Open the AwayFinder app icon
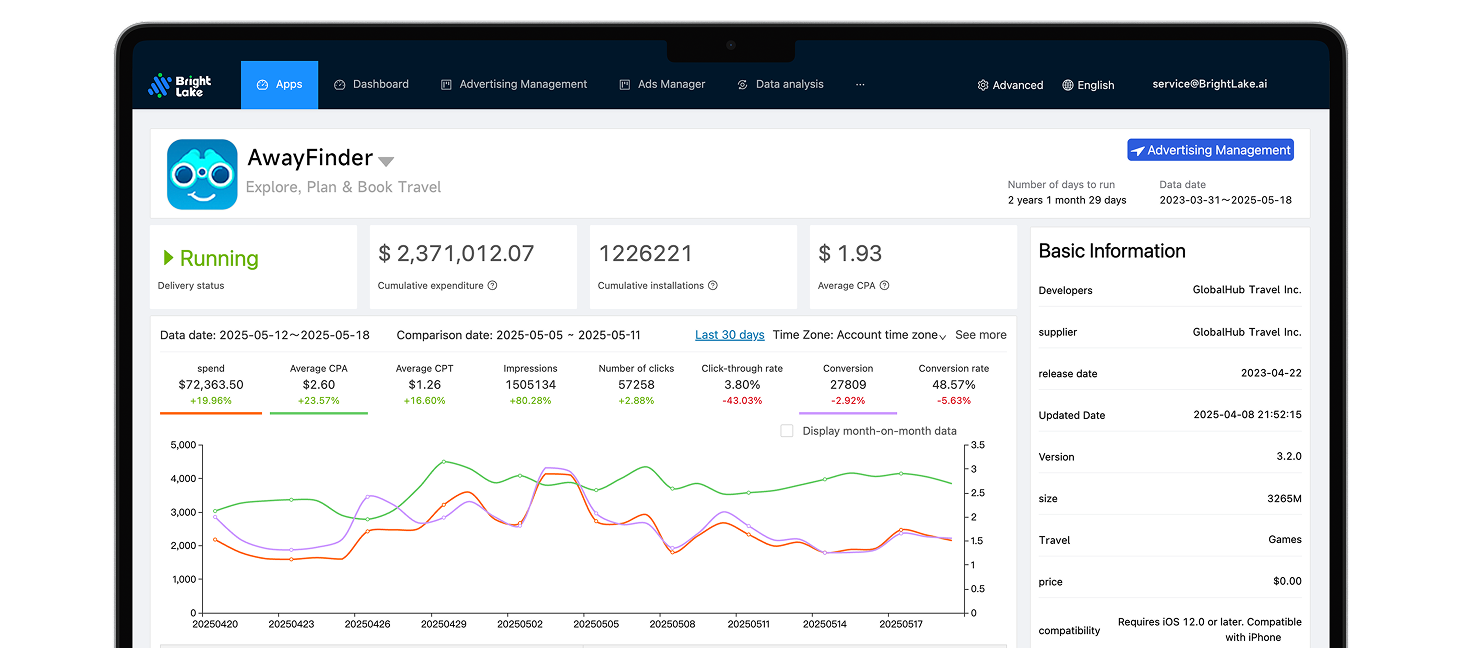Viewport: 1462px width, 648px height. click(x=202, y=174)
